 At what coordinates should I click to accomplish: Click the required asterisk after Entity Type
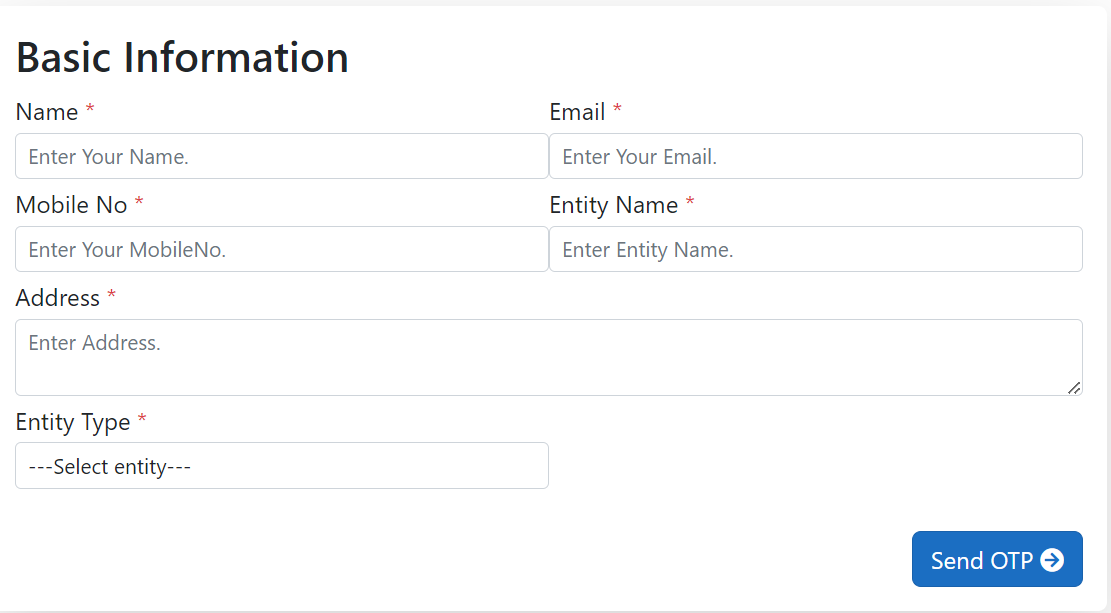point(142,418)
